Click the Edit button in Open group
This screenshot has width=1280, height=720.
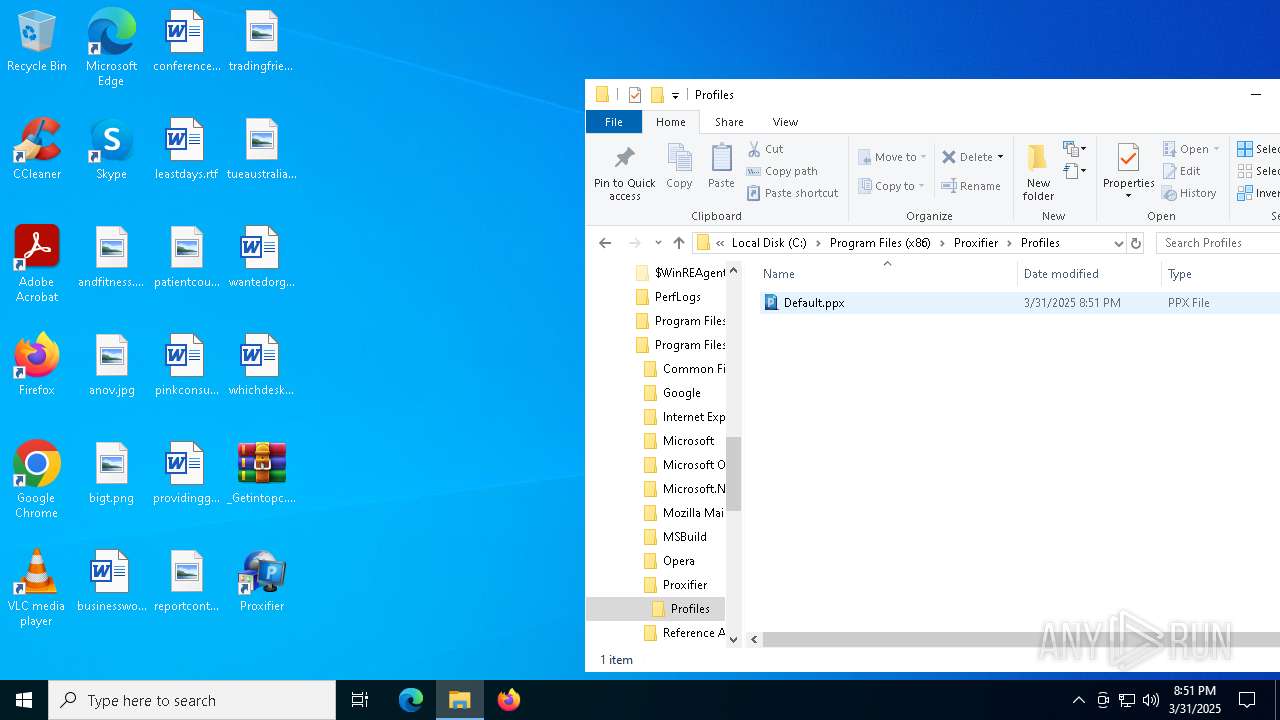1181,171
